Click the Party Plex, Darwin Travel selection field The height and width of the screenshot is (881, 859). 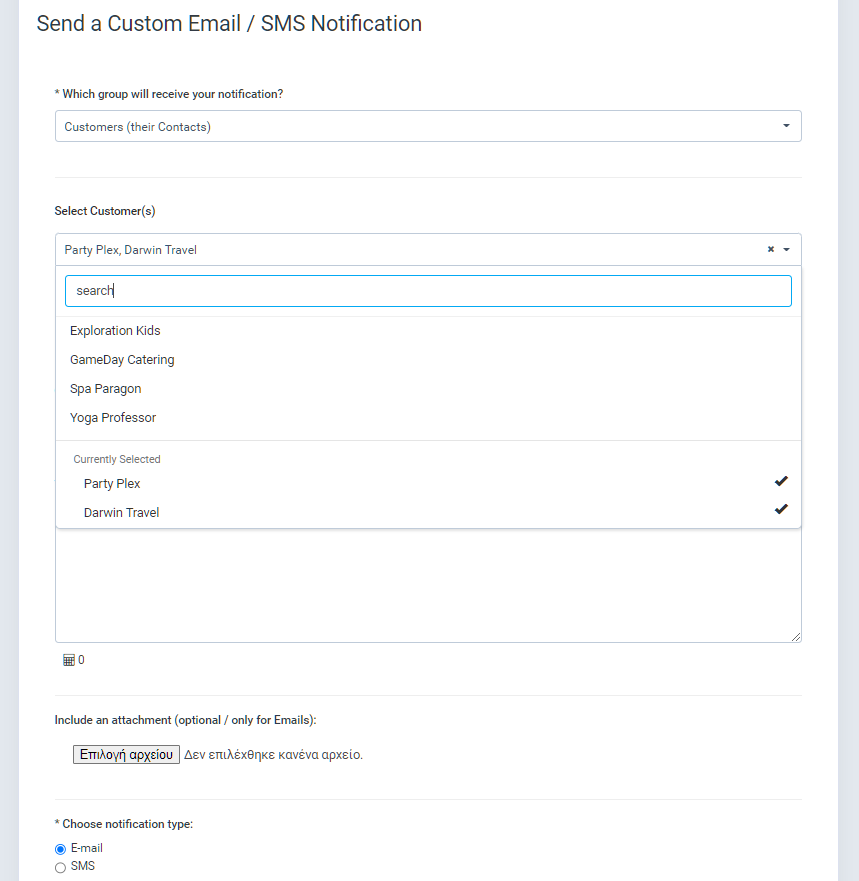(400, 250)
